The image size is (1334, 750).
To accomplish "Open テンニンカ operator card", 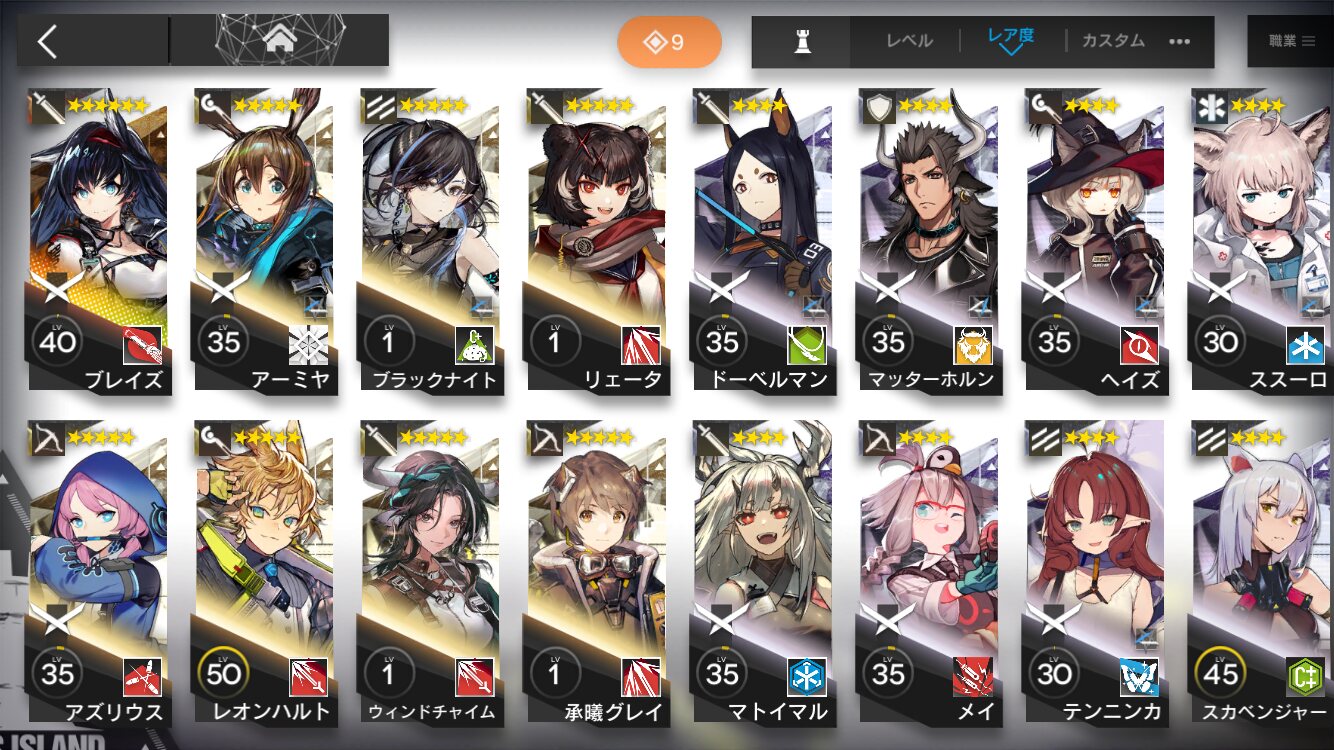I will 1095,573.
